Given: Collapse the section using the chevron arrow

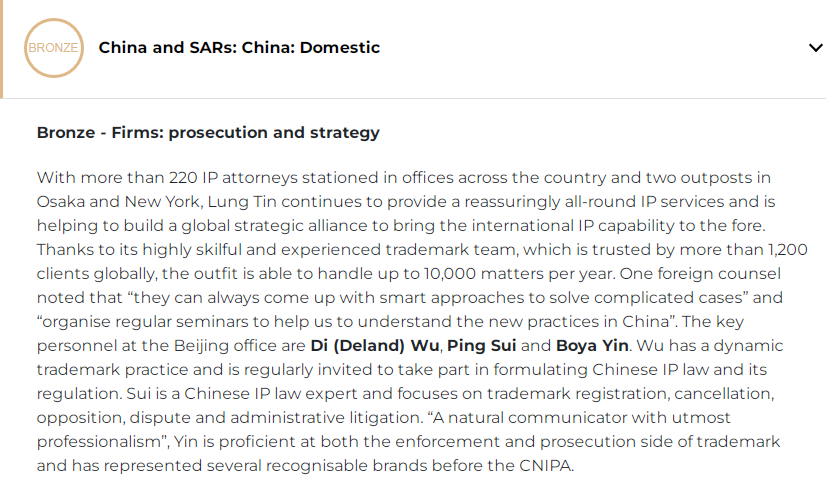Looking at the screenshot, I should pos(815,48).
